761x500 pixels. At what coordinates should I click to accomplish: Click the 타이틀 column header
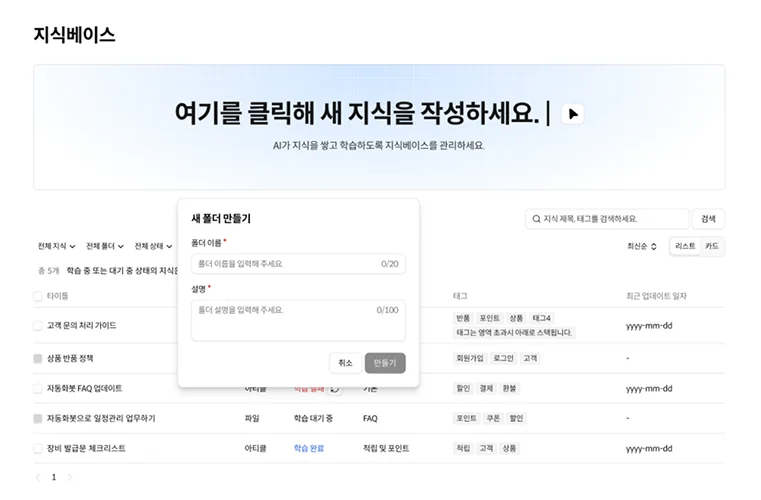click(57, 296)
